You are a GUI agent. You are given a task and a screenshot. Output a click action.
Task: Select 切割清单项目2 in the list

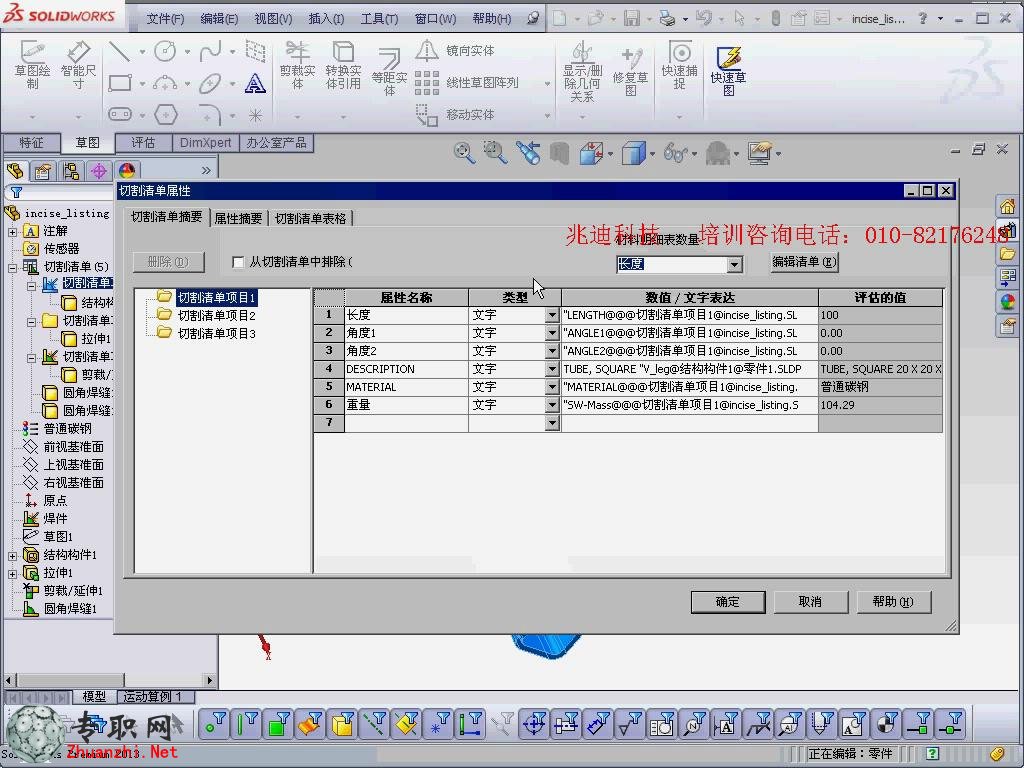(x=217, y=315)
